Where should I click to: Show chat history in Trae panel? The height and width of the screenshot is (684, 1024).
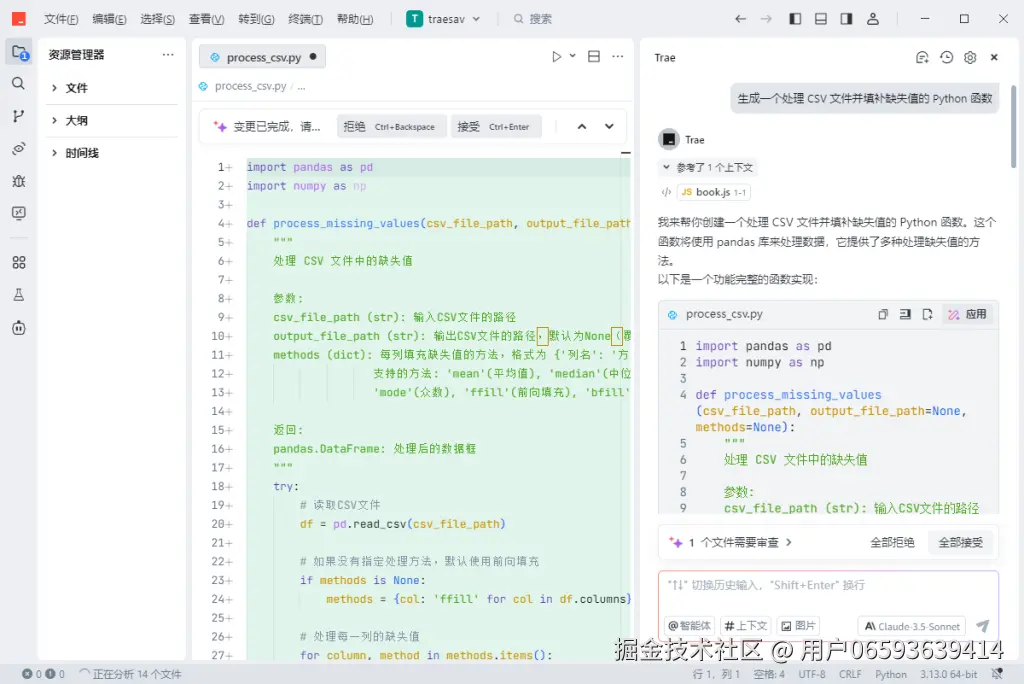click(946, 57)
